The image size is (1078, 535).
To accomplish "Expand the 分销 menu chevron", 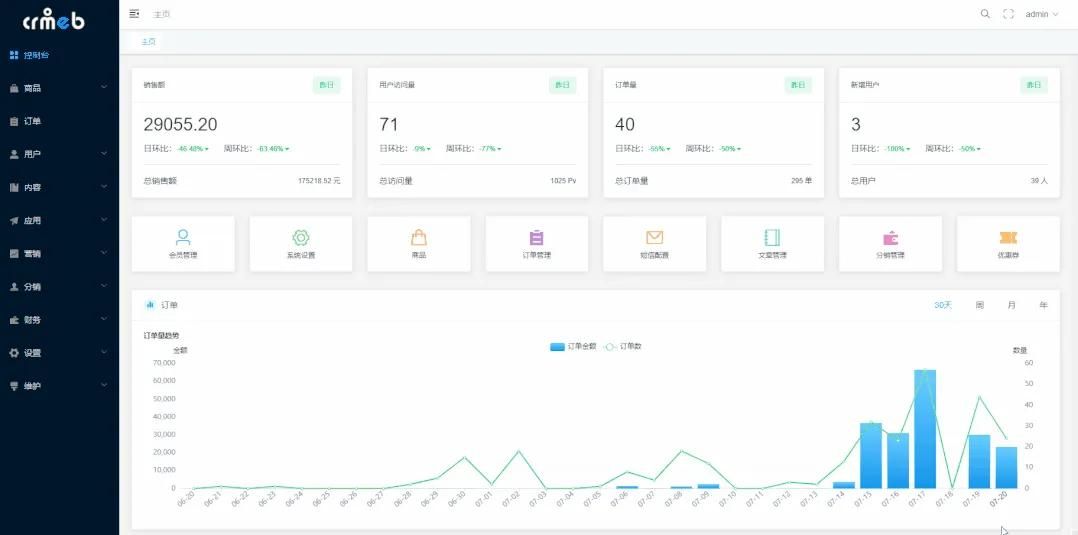I will pyautogui.click(x=104, y=285).
